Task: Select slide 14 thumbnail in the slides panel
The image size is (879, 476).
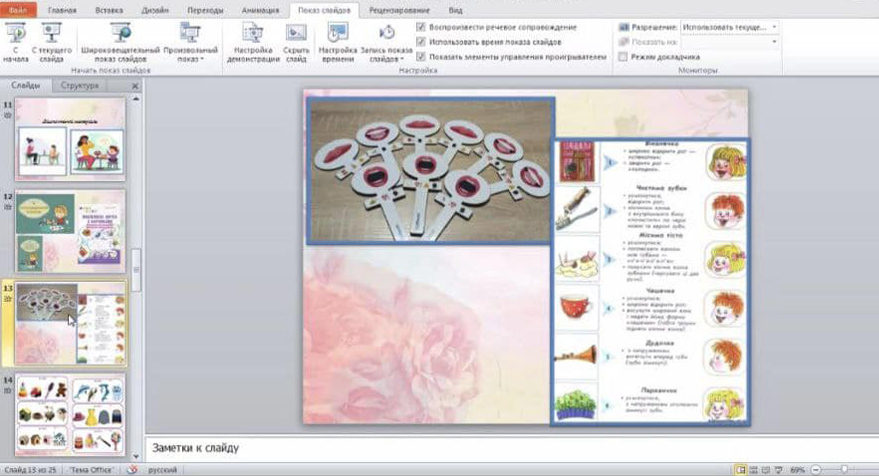Action: coord(69,413)
